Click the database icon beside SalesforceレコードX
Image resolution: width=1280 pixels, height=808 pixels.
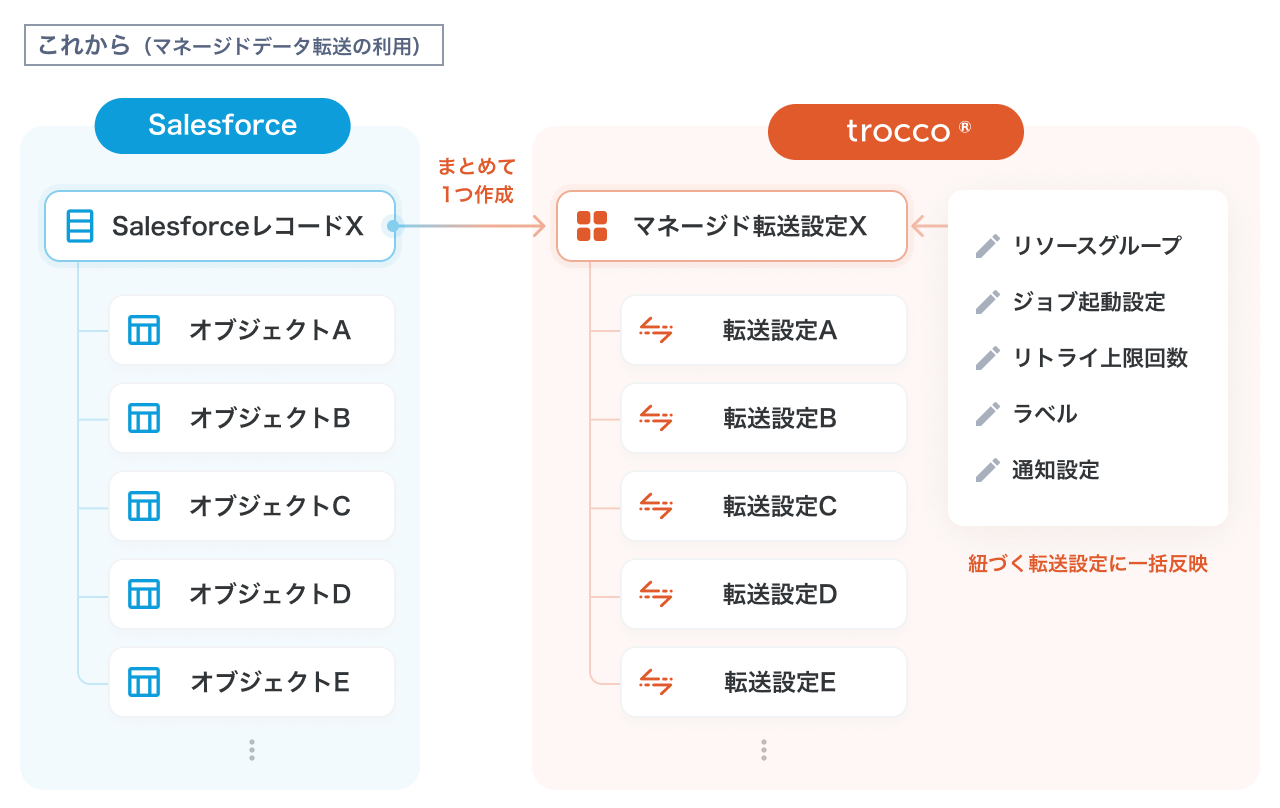point(79,226)
